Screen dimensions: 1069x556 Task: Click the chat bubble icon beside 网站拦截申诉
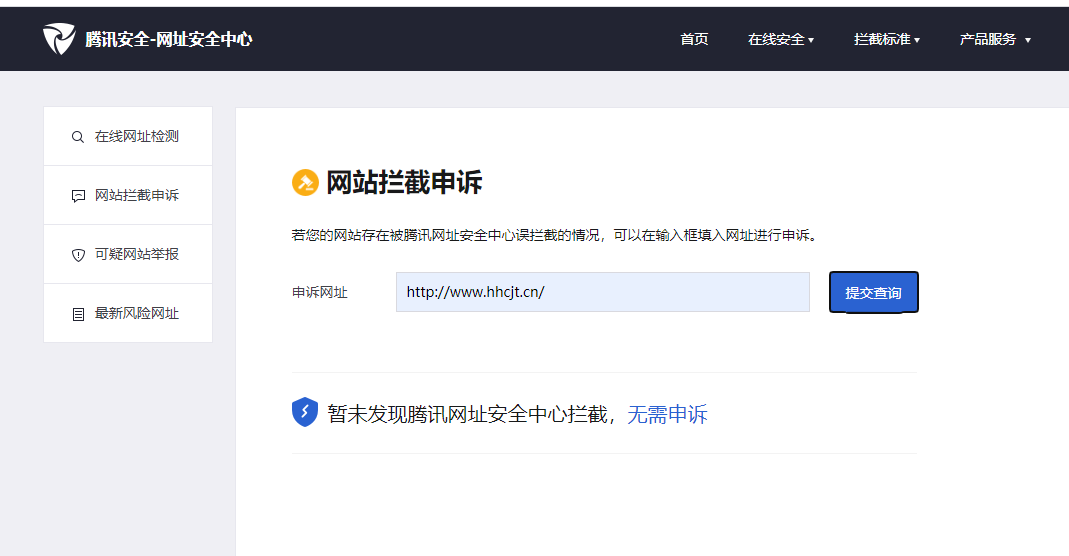[78, 196]
